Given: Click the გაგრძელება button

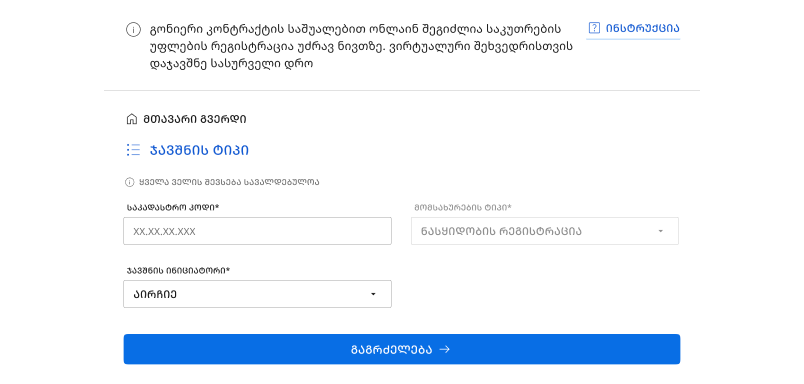Looking at the screenshot, I should click(402, 349).
